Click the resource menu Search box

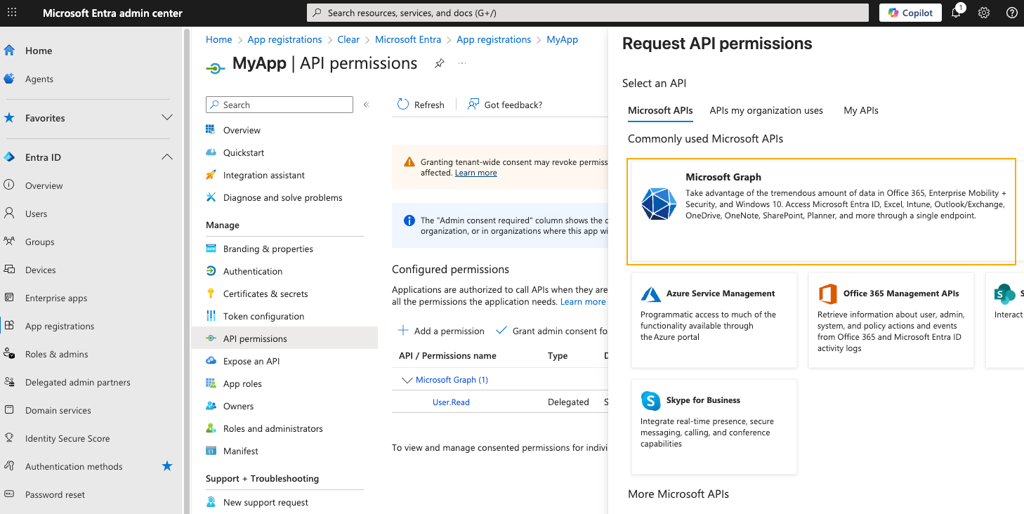[x=280, y=104]
